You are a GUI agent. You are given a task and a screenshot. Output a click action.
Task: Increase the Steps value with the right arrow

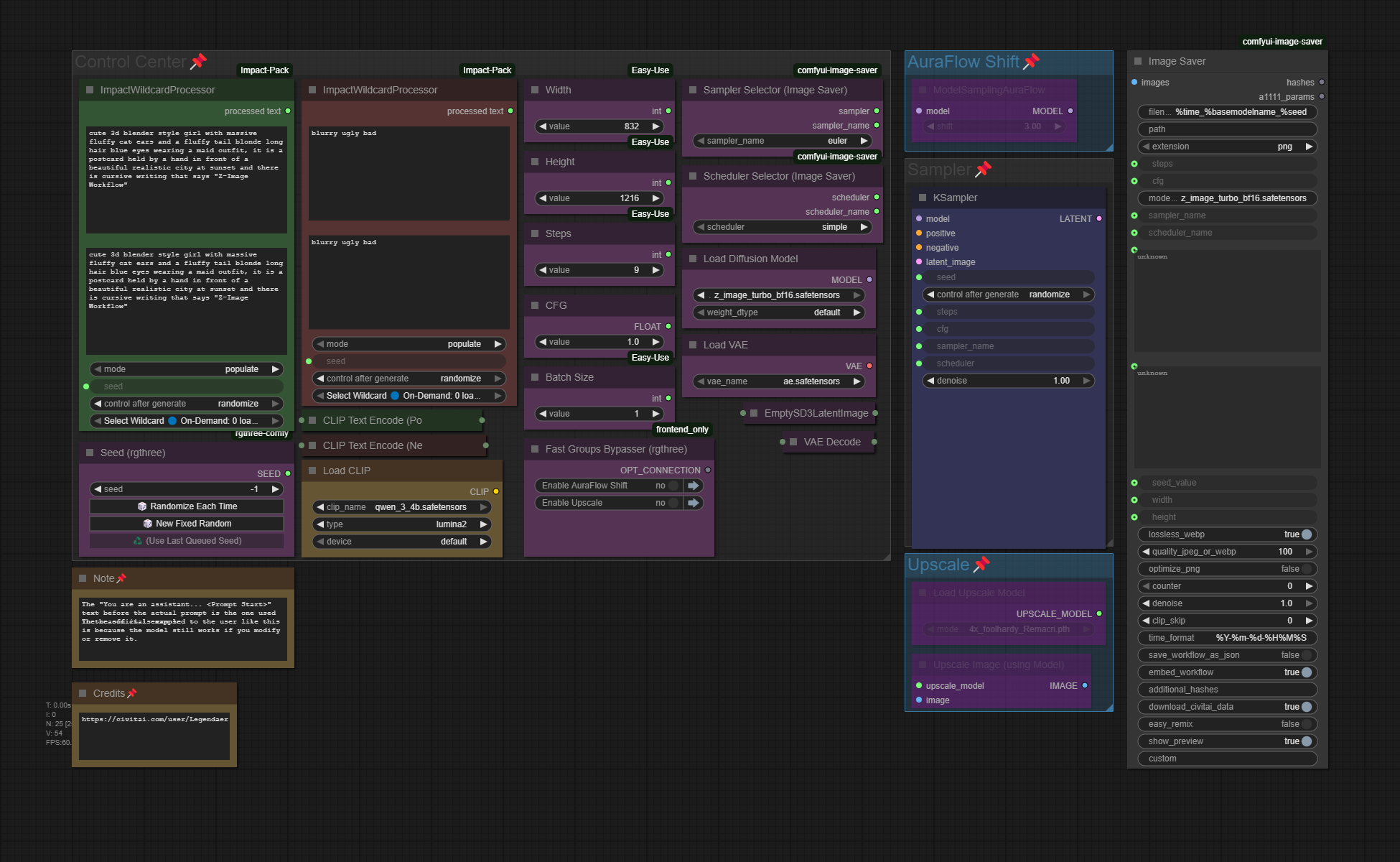click(655, 270)
